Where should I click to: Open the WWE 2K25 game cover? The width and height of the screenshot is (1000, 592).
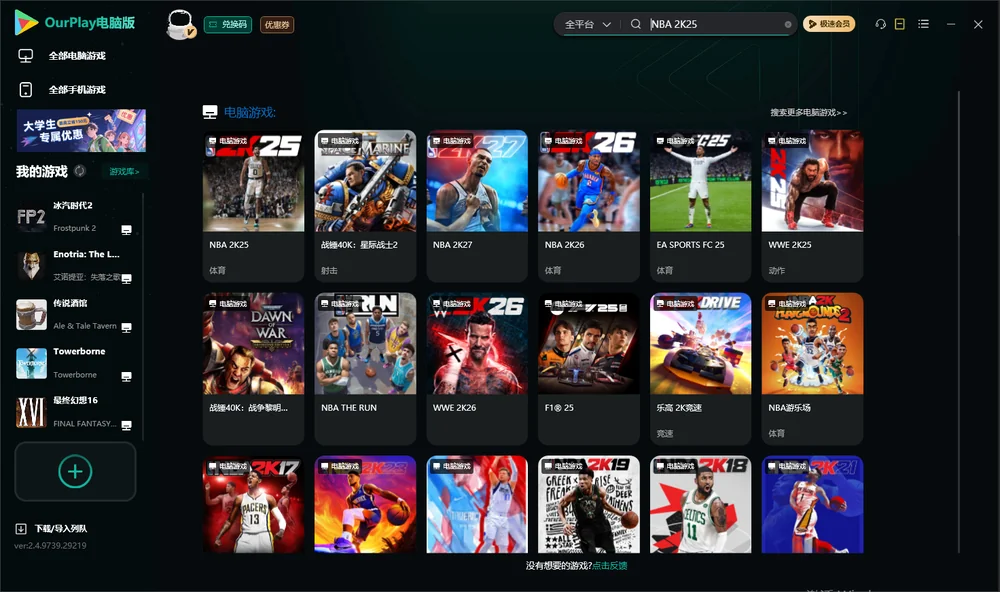812,181
